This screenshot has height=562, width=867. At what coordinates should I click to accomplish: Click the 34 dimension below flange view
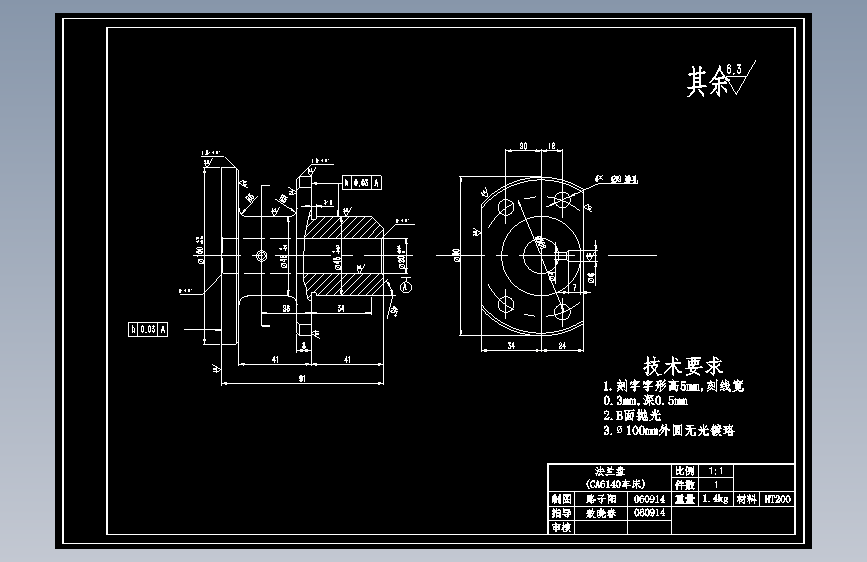(x=511, y=346)
